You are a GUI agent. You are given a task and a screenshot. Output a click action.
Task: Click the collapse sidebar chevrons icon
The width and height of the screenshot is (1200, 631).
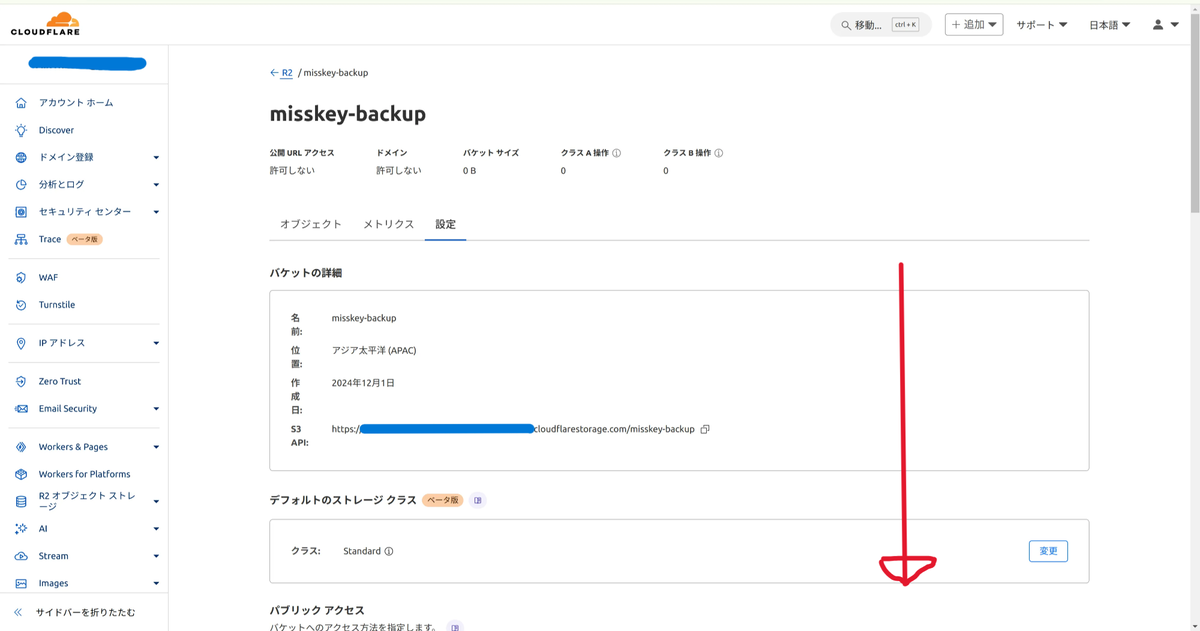pos(18,612)
